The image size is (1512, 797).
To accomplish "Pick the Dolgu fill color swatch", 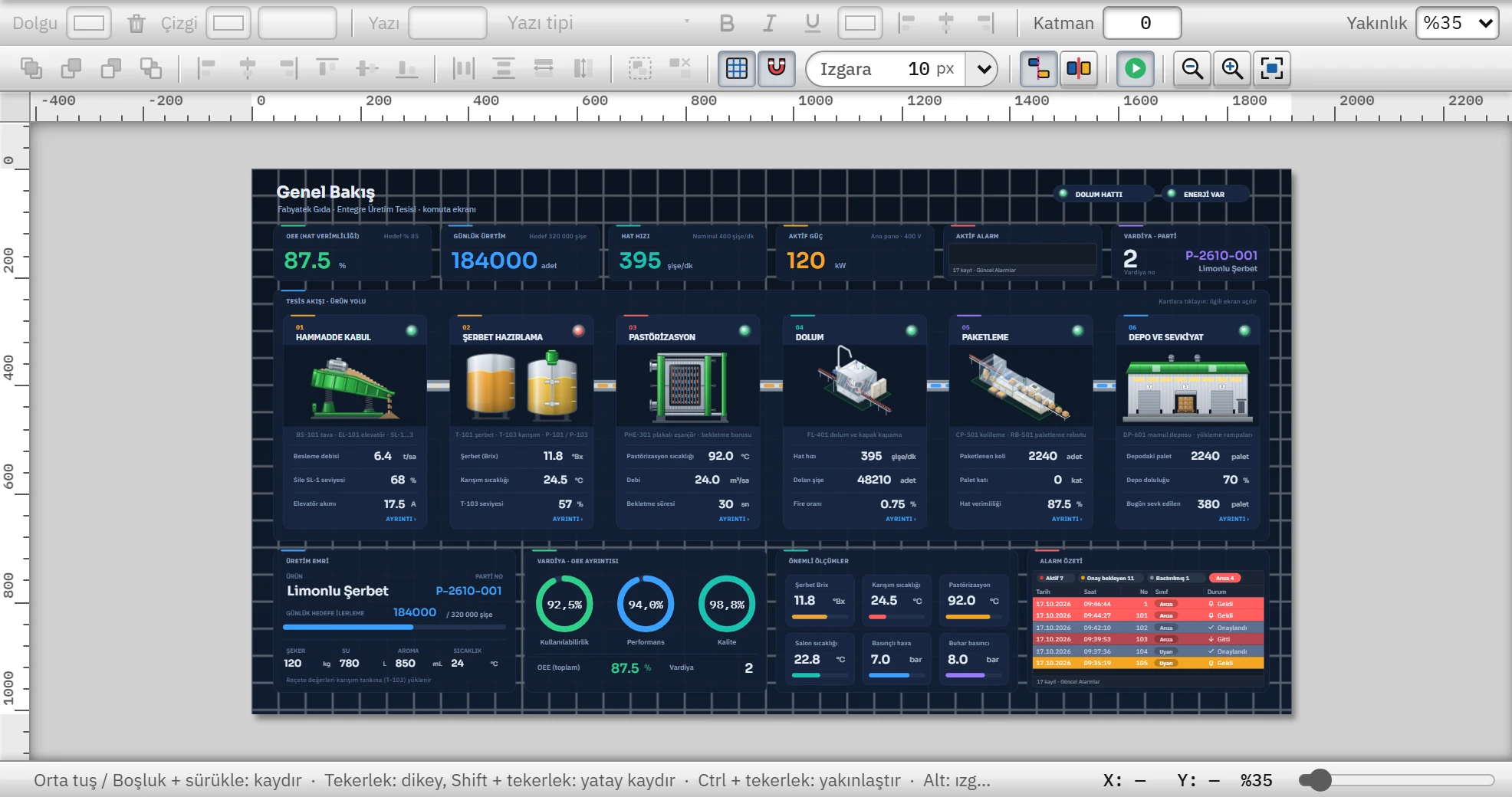I will pos(89,24).
